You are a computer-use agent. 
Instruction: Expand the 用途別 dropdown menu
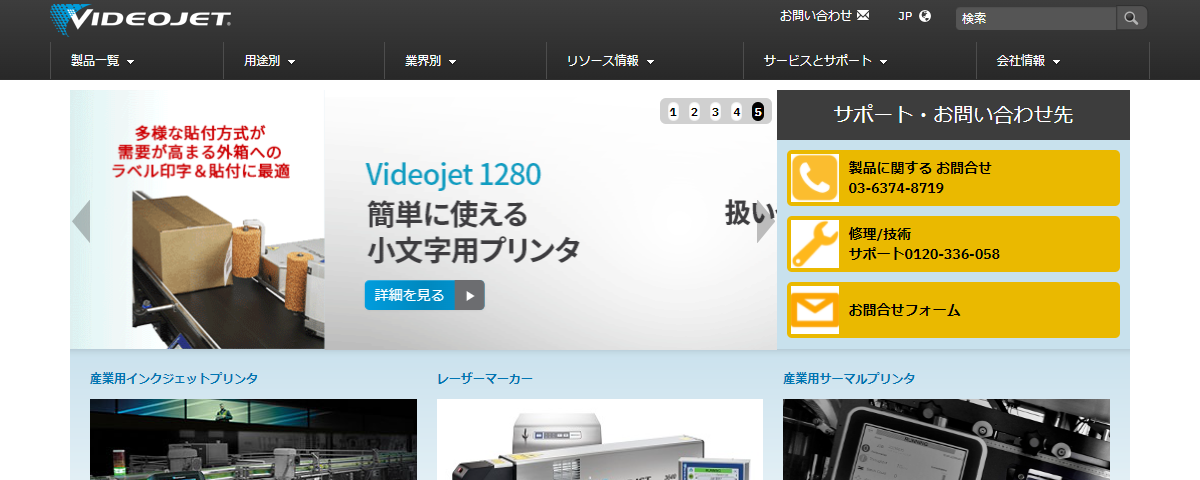pos(270,61)
